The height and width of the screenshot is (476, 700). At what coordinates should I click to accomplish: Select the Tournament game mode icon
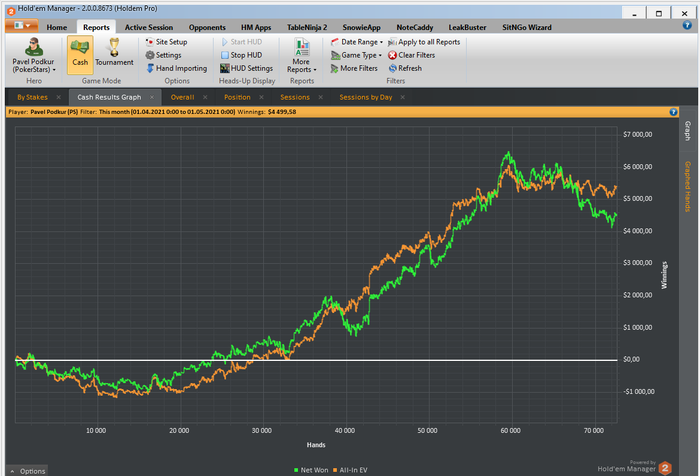(x=114, y=48)
